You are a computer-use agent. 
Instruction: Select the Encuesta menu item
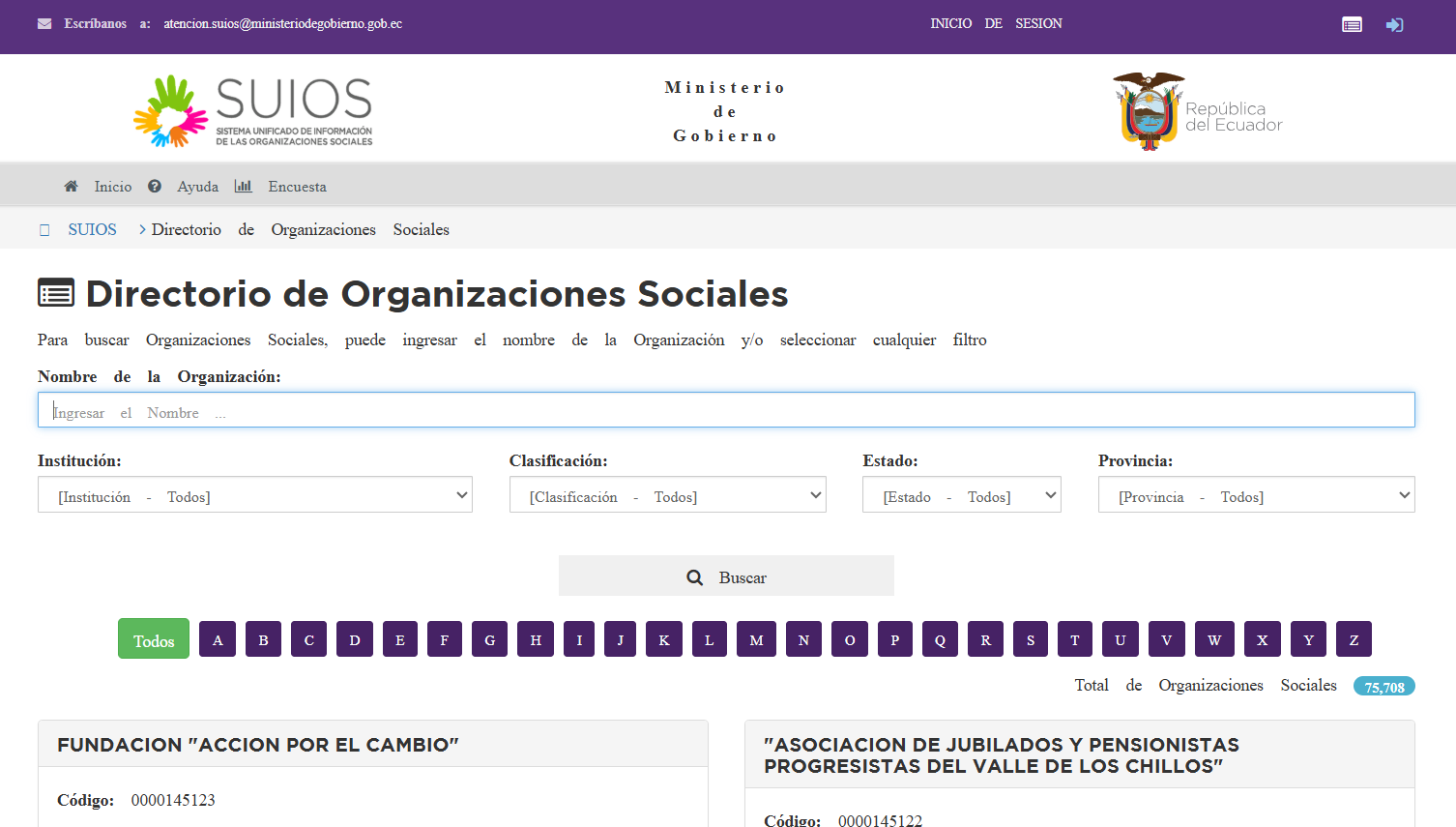pyautogui.click(x=297, y=187)
